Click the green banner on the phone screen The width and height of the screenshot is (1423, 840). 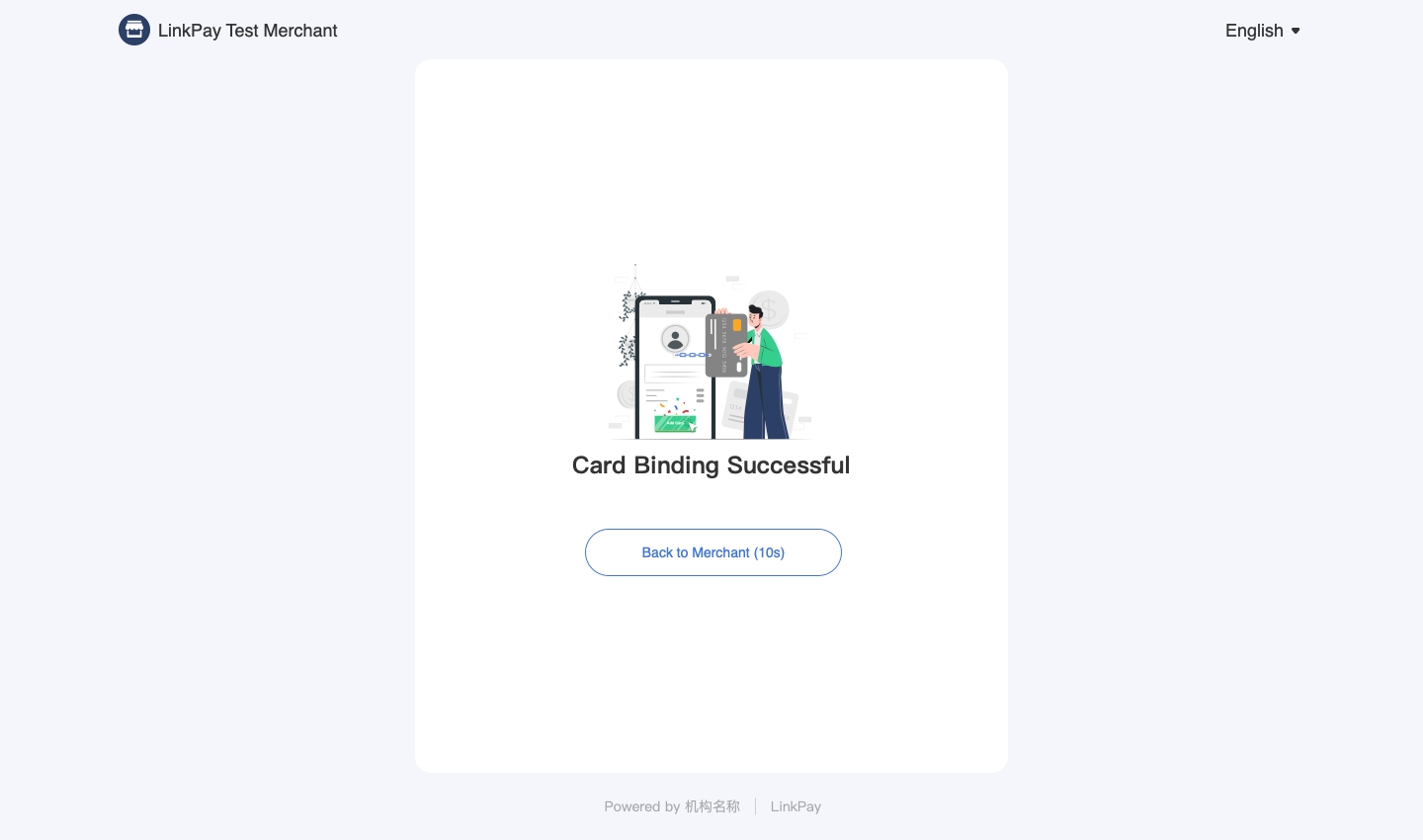point(675,424)
